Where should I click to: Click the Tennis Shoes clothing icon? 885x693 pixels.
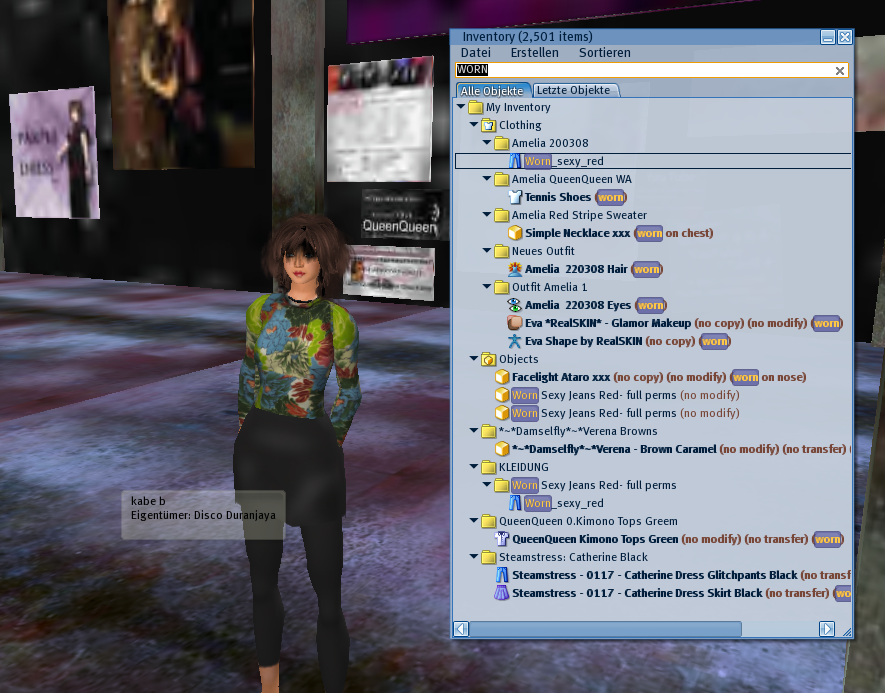pos(515,197)
